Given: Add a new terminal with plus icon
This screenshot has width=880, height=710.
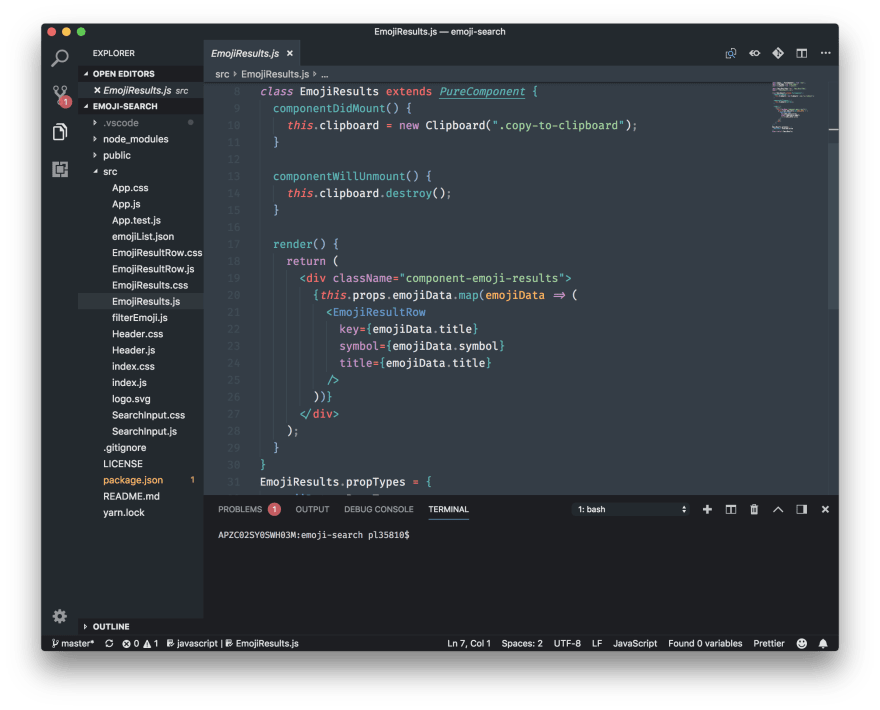Looking at the screenshot, I should [707, 509].
